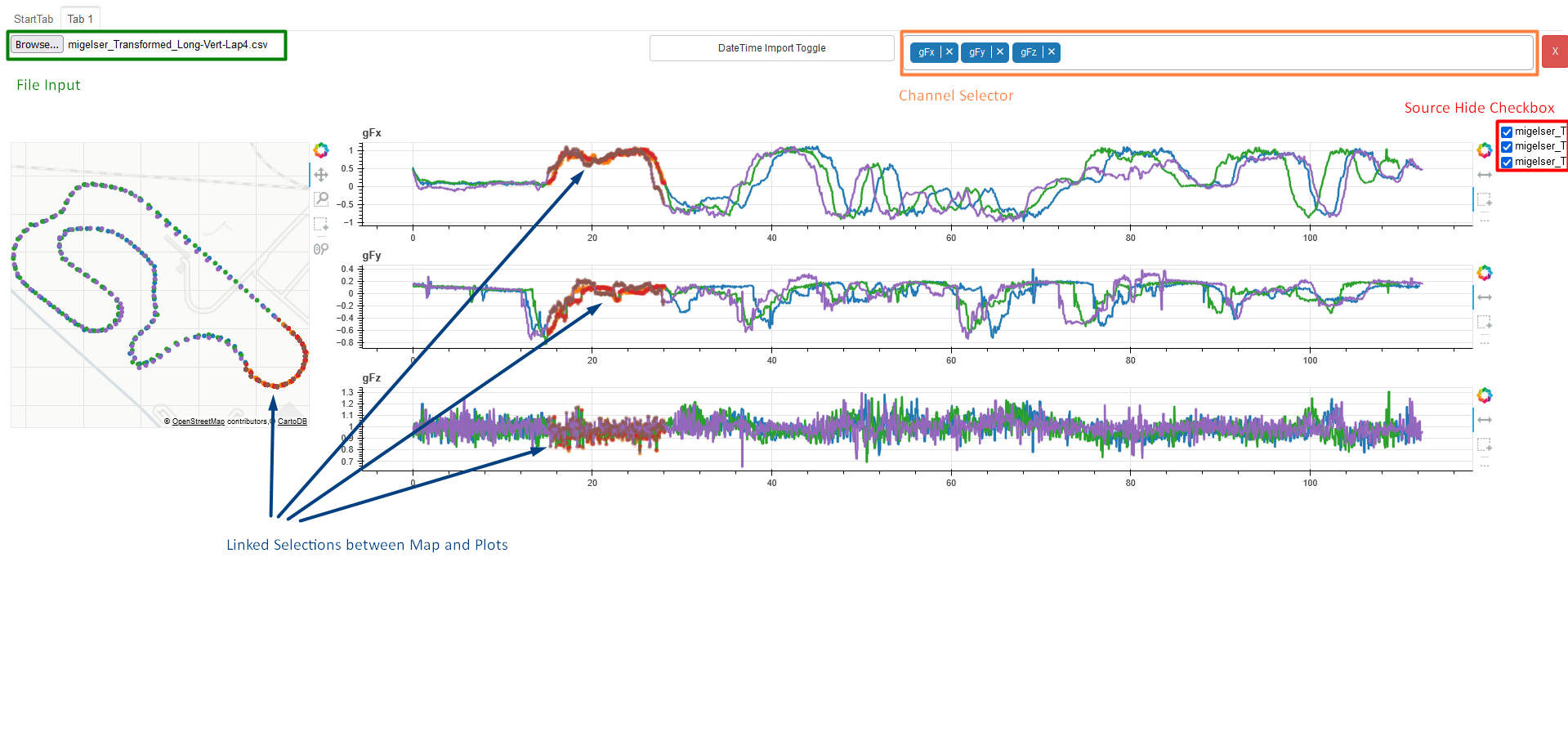The image size is (1568, 736).
Task: Click the Browse... file button
Action: pos(37,45)
